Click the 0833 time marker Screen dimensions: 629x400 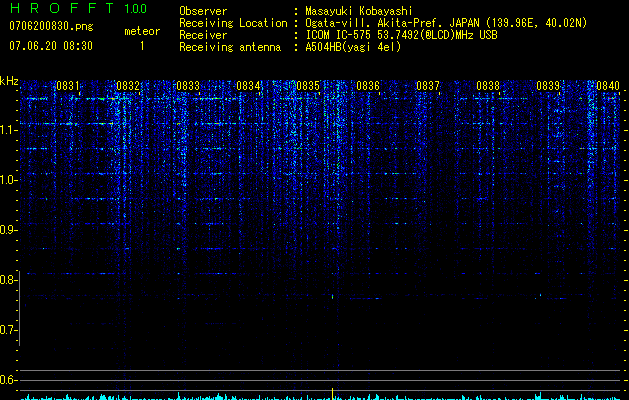[188, 86]
